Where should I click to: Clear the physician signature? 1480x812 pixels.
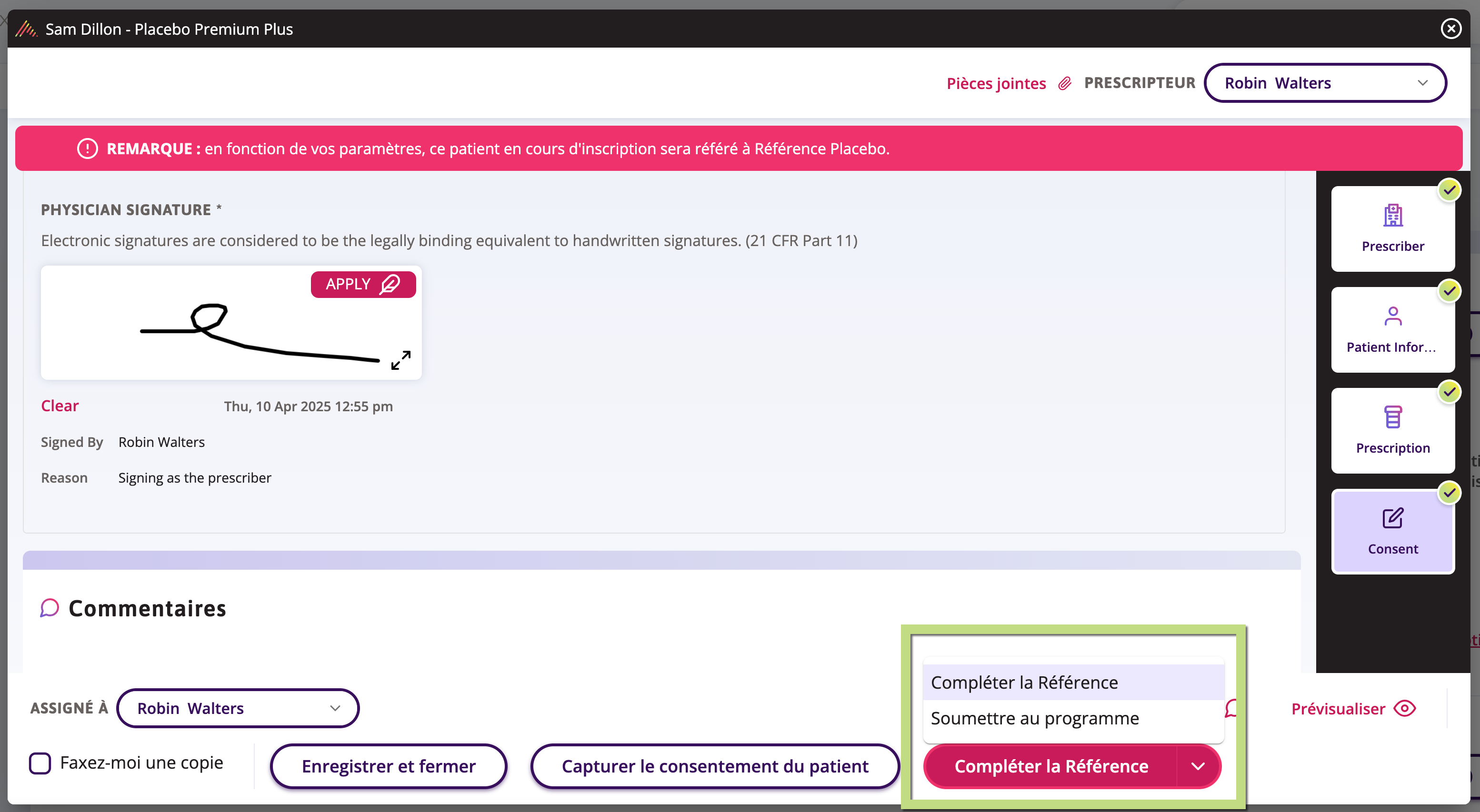60,406
